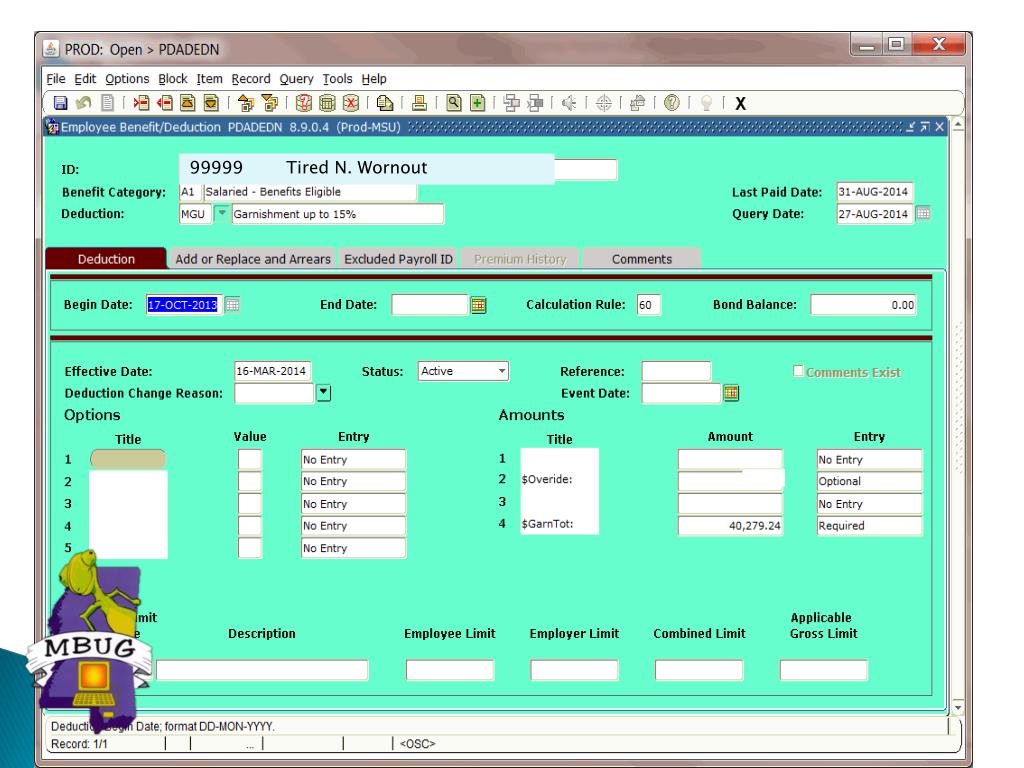This screenshot has height=768, width=1024.
Task: Click the Reference input field
Action: tap(676, 371)
